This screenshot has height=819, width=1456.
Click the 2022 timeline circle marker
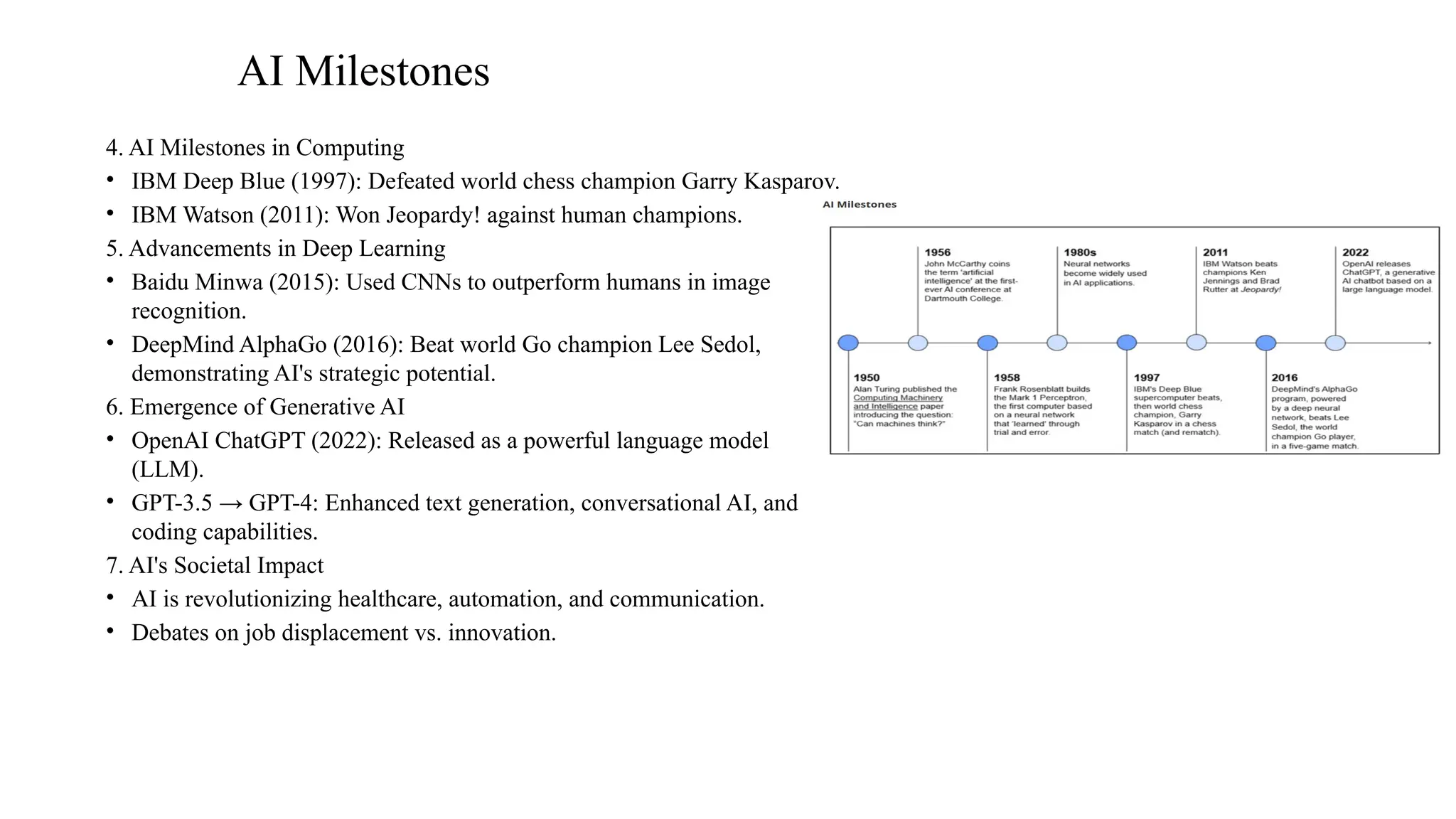(x=1335, y=343)
